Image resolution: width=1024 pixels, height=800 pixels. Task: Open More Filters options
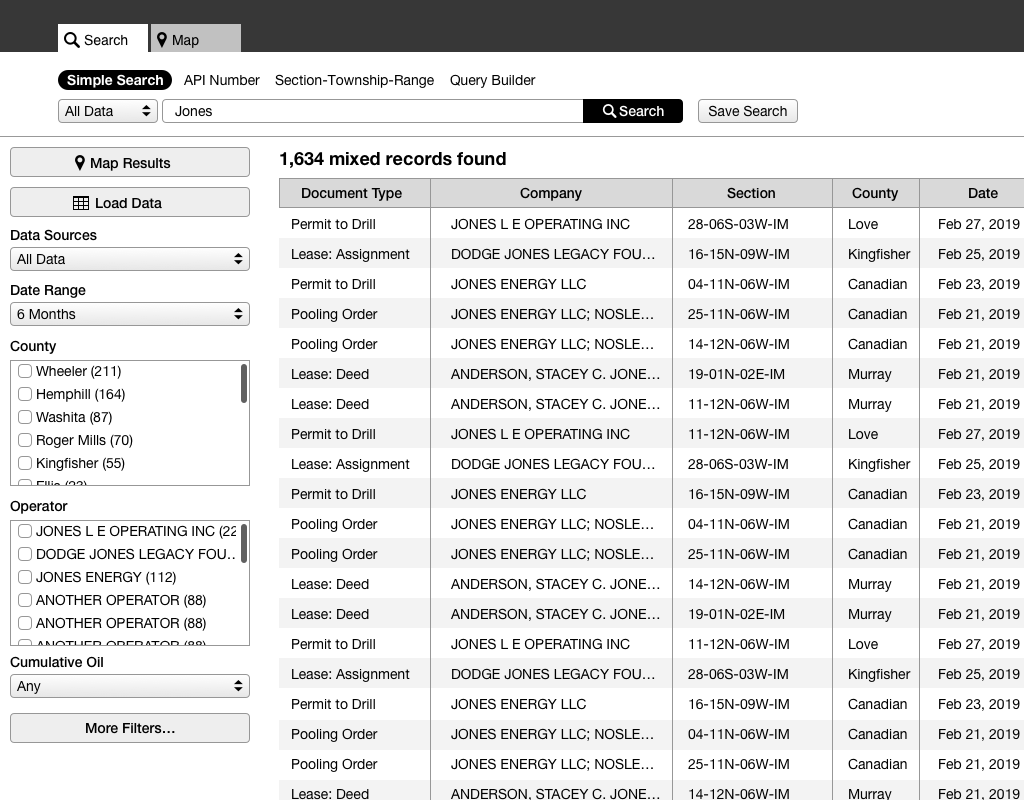click(129, 728)
